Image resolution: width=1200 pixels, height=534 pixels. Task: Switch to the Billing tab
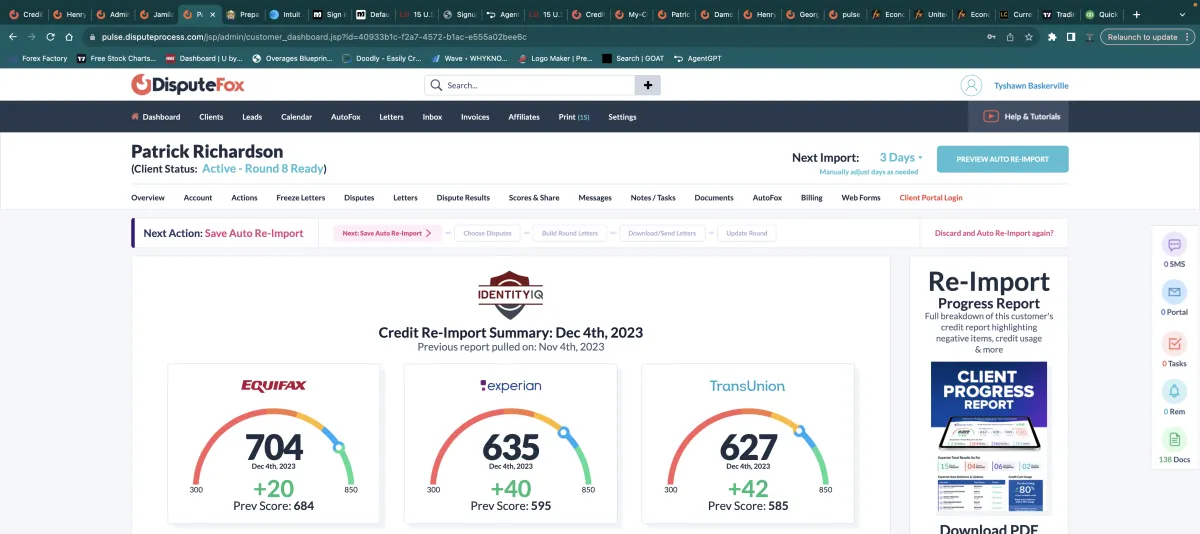pyautogui.click(x=812, y=198)
